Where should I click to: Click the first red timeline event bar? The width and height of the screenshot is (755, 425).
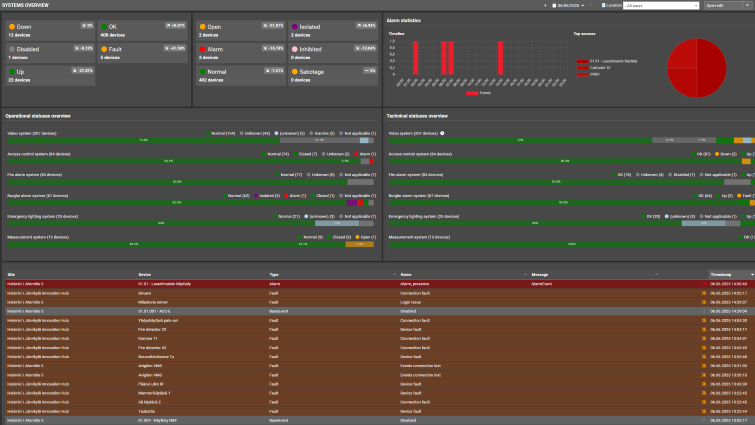click(416, 58)
